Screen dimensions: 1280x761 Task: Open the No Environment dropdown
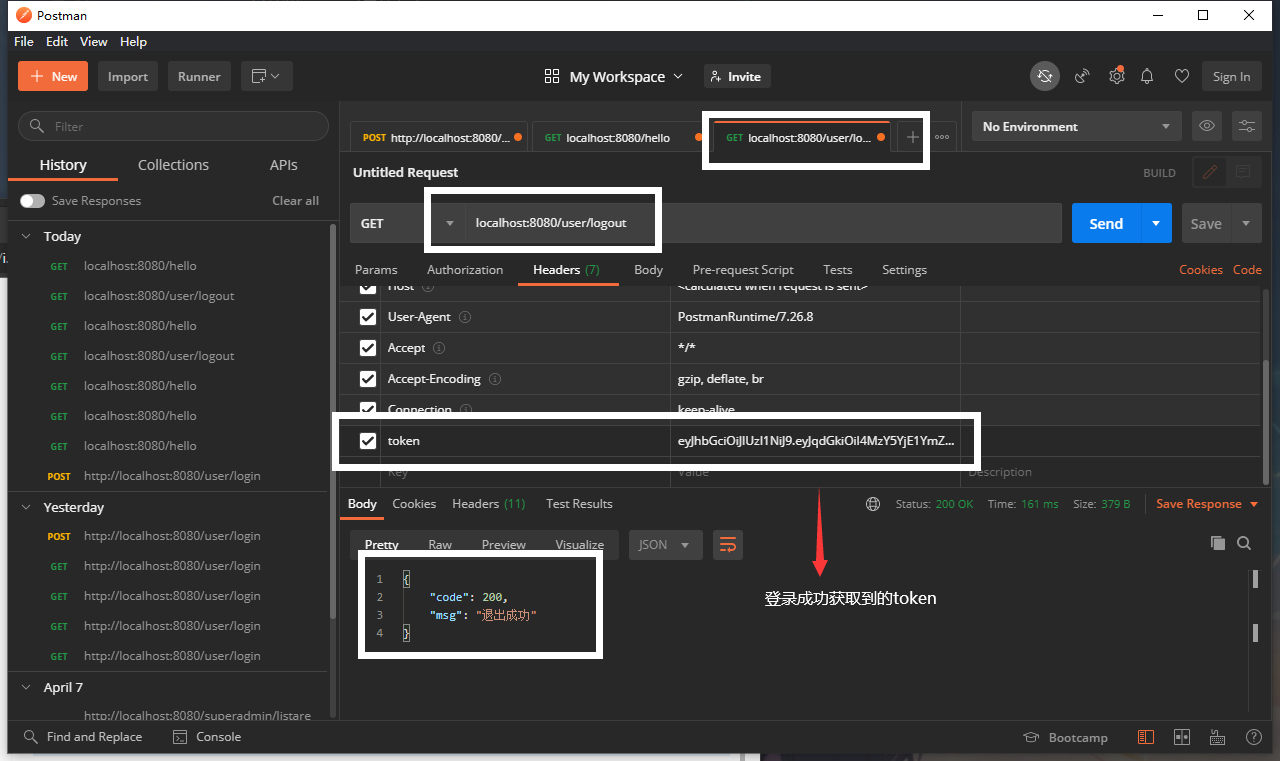point(1076,126)
